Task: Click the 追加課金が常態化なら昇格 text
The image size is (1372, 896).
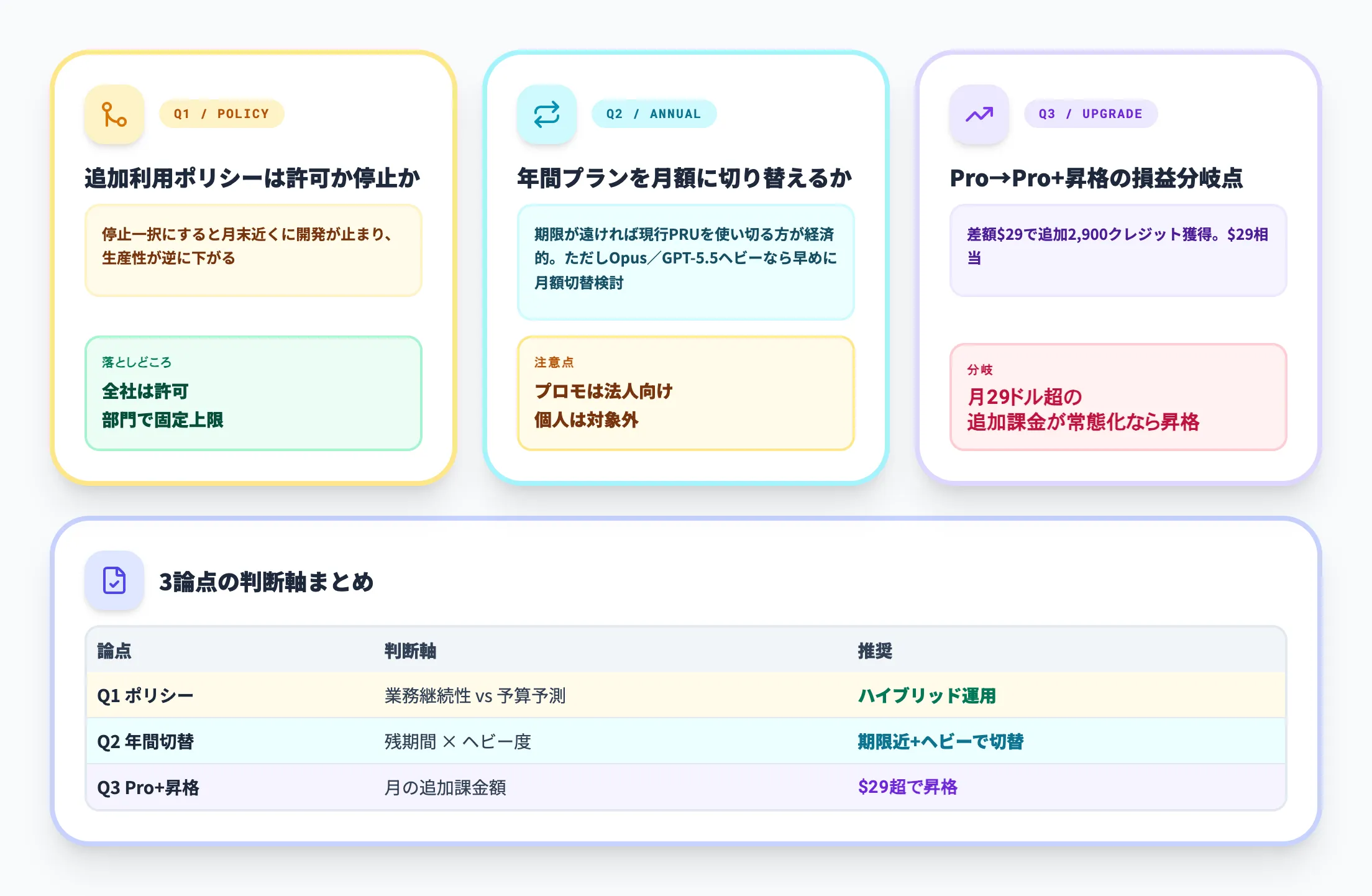Action: [x=1083, y=422]
